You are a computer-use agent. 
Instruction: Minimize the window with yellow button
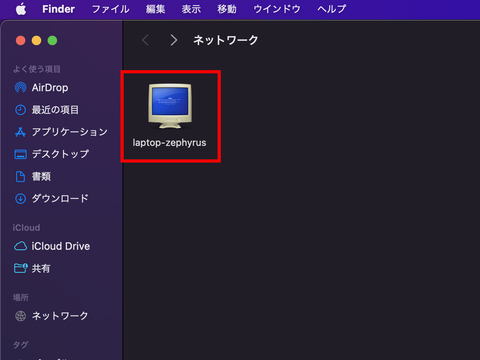(36, 41)
